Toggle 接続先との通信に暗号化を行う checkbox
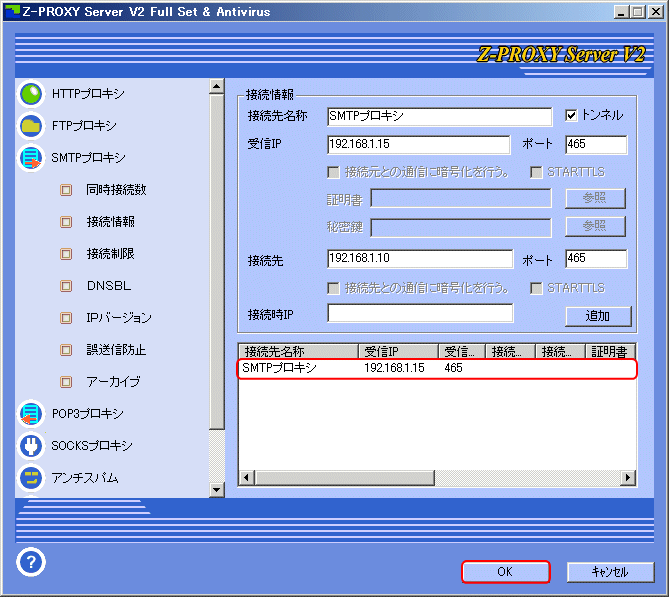Screen dimensions: 669x597 coord(333,288)
